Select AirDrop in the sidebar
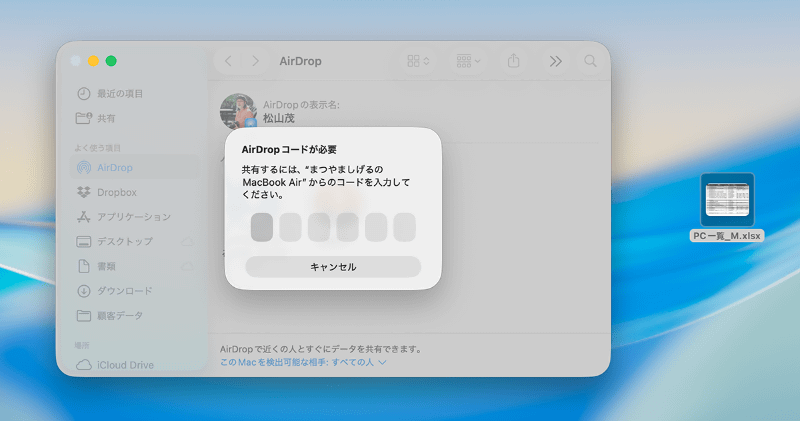Viewport: 800px width, 421px height. tap(134, 167)
